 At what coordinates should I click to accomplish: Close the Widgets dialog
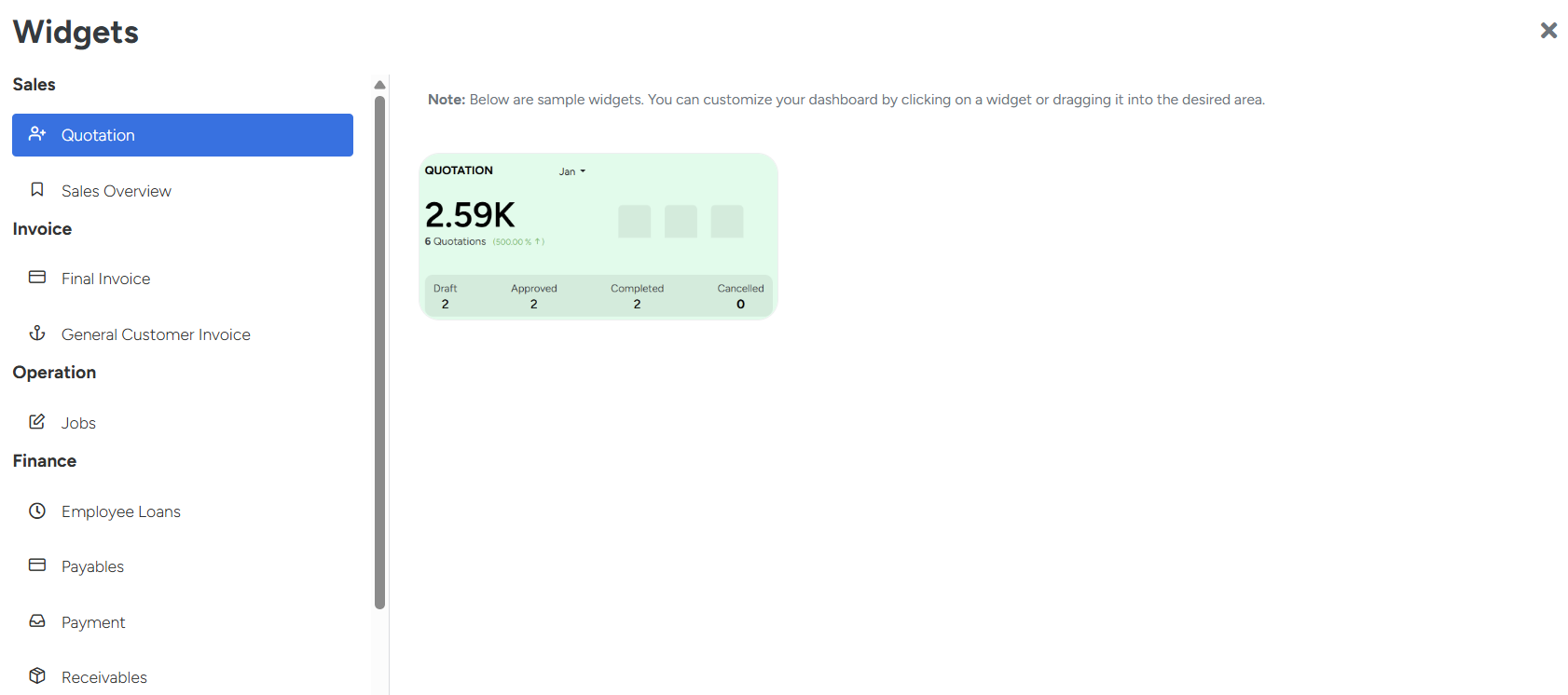coord(1548,31)
